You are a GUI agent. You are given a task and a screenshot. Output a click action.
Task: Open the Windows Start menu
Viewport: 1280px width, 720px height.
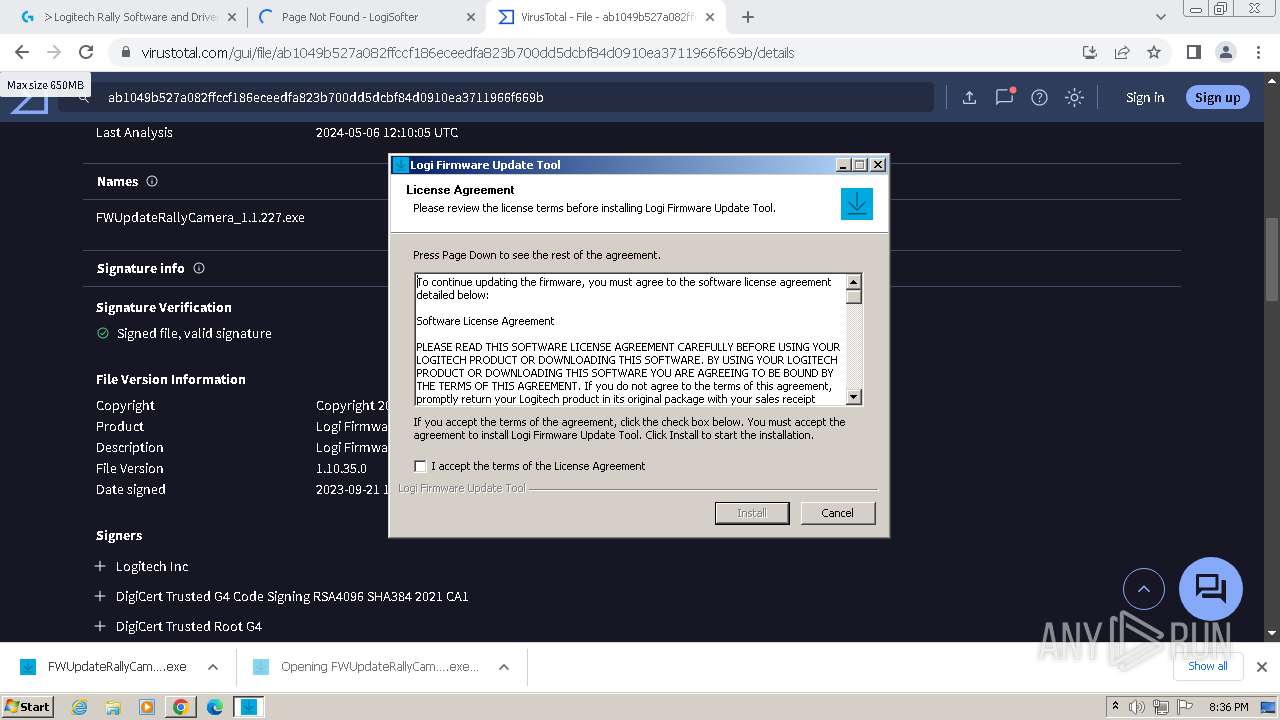(27, 706)
